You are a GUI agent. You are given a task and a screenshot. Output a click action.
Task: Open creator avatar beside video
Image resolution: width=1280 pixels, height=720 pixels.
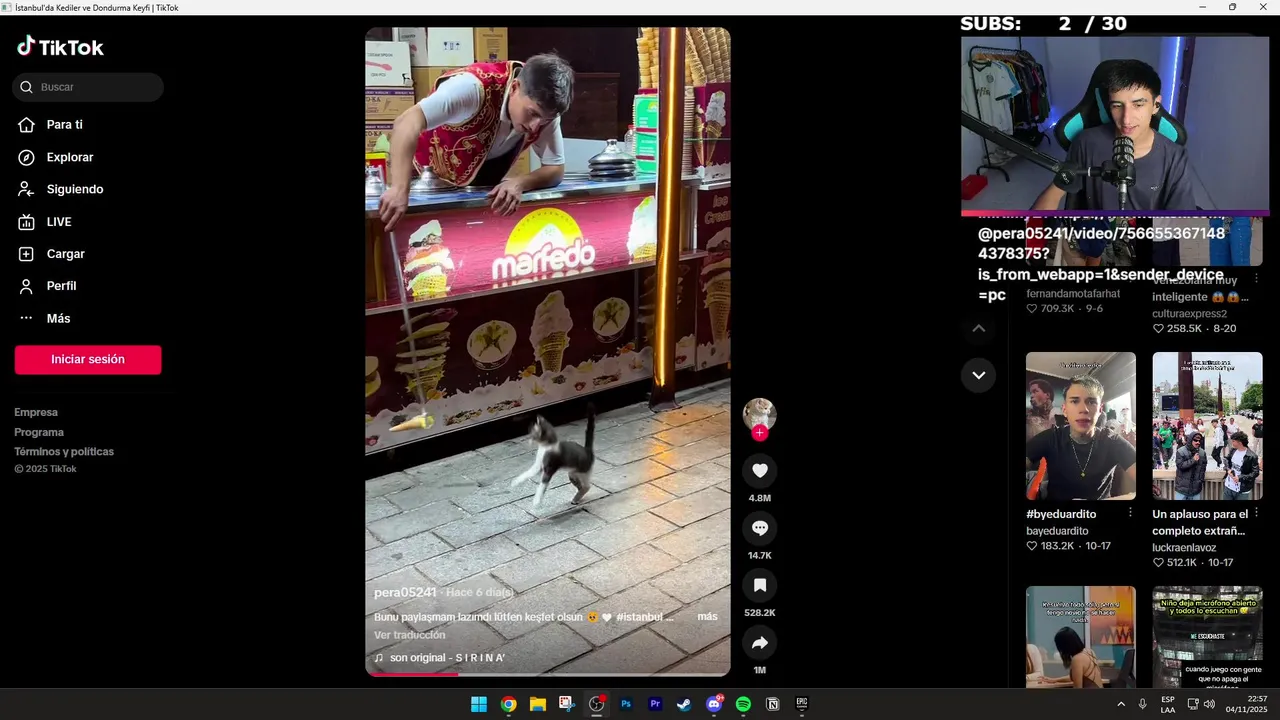click(760, 414)
